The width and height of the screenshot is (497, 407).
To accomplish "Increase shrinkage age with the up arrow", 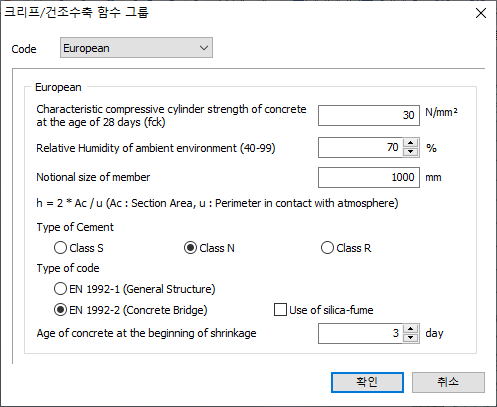I will [x=411, y=329].
